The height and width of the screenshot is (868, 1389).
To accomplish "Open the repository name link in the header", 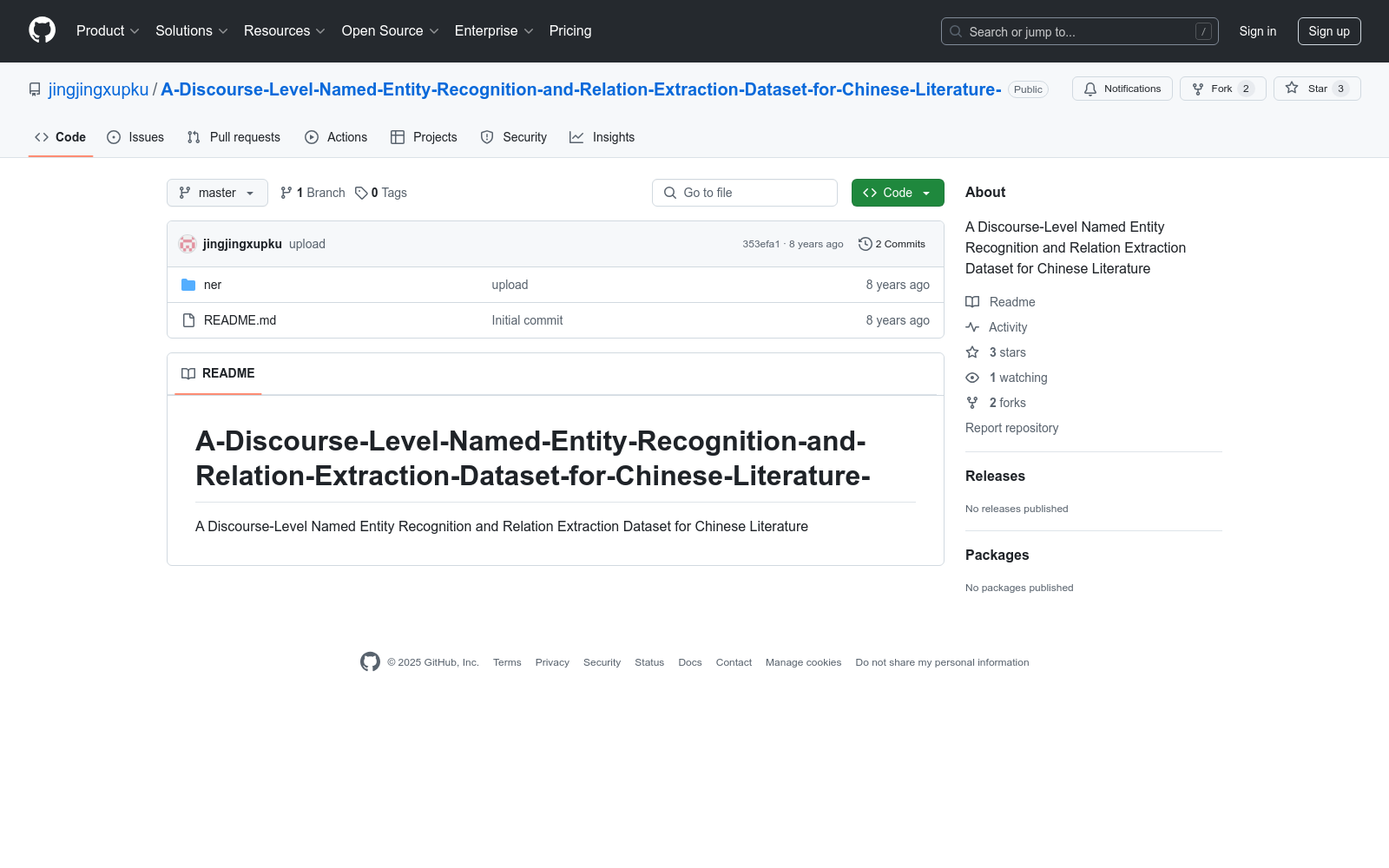I will [x=581, y=89].
